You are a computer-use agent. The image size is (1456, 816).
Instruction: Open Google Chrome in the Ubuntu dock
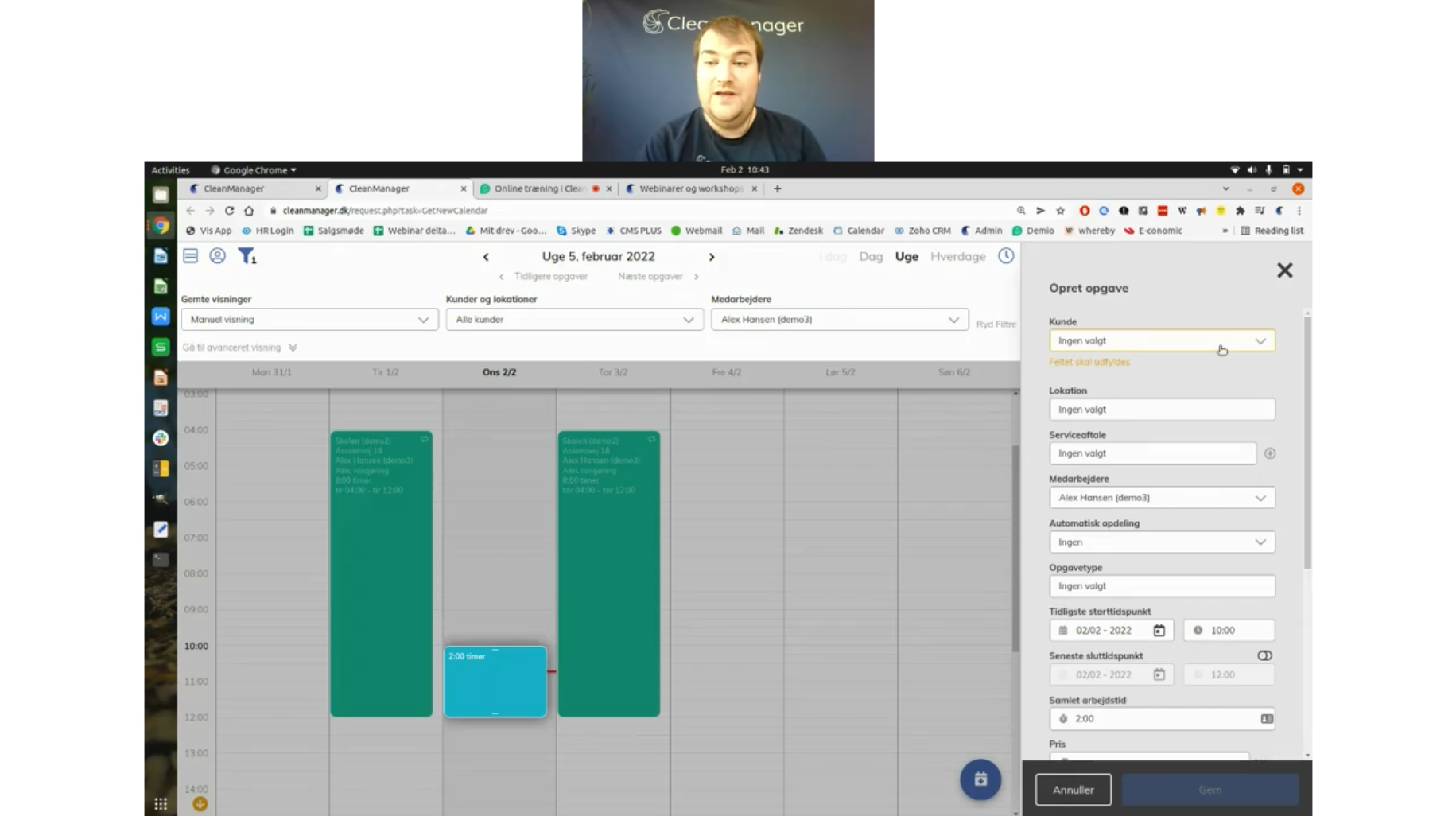(x=161, y=226)
